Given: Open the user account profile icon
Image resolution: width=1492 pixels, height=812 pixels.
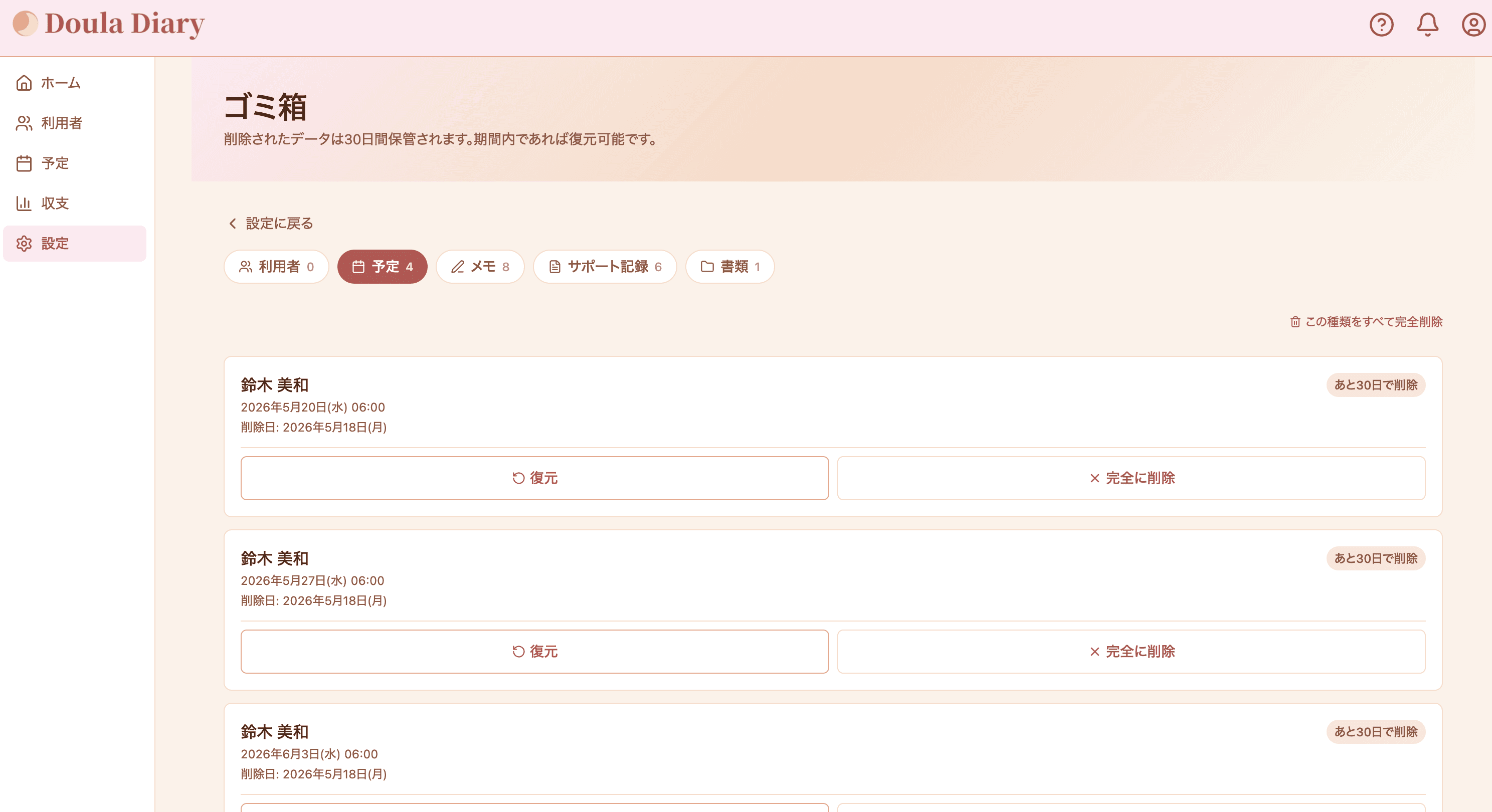Looking at the screenshot, I should 1473,25.
